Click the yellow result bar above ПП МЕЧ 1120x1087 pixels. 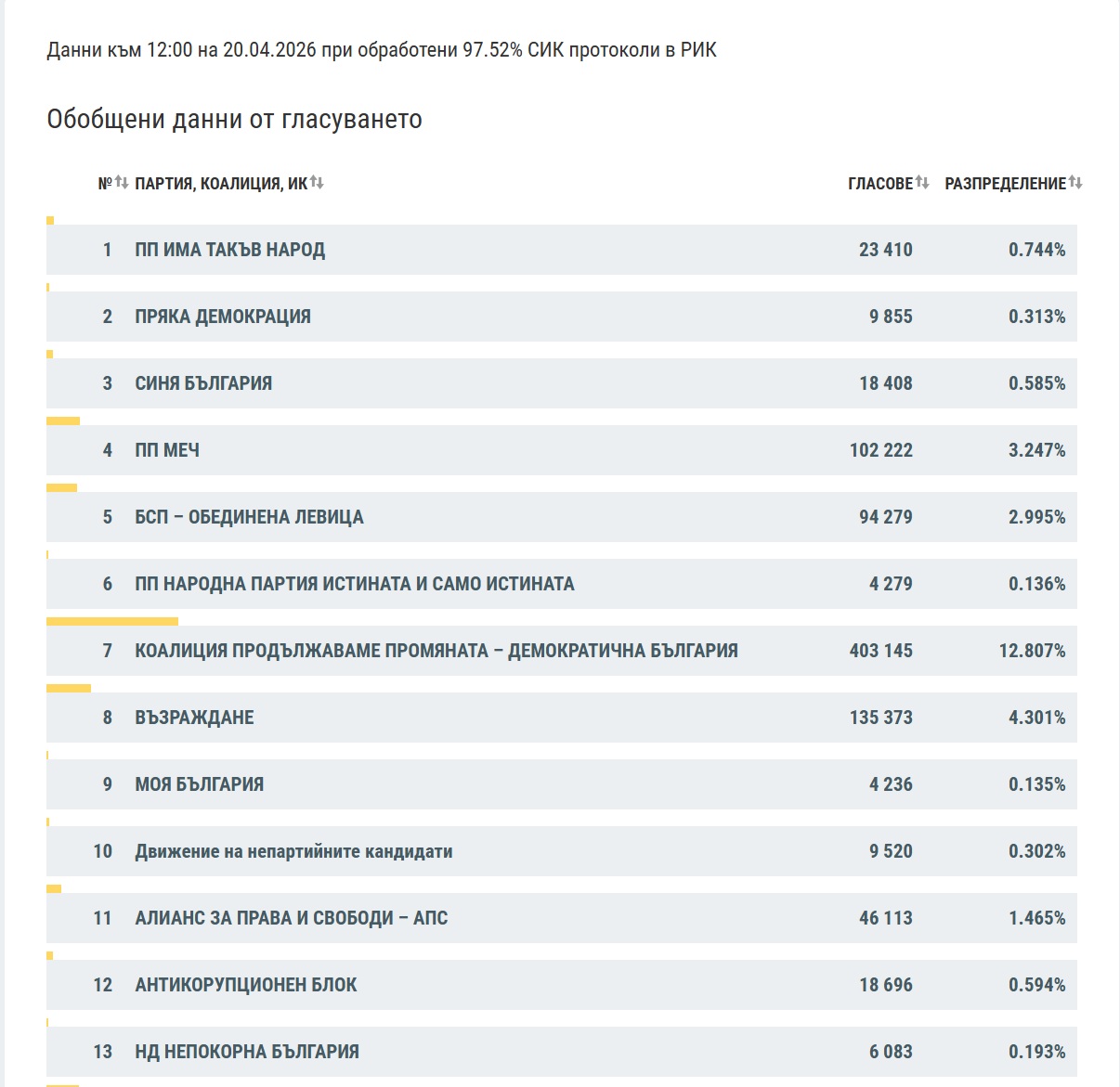(63, 421)
